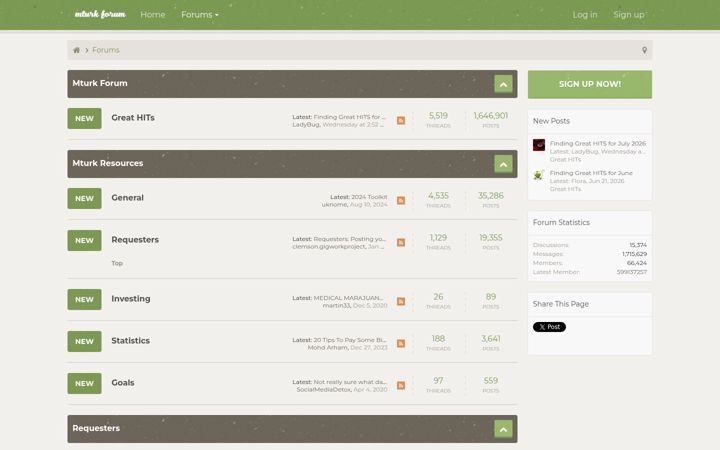
Task: Click 5,519 threads count for Great HITs
Action: point(438,116)
